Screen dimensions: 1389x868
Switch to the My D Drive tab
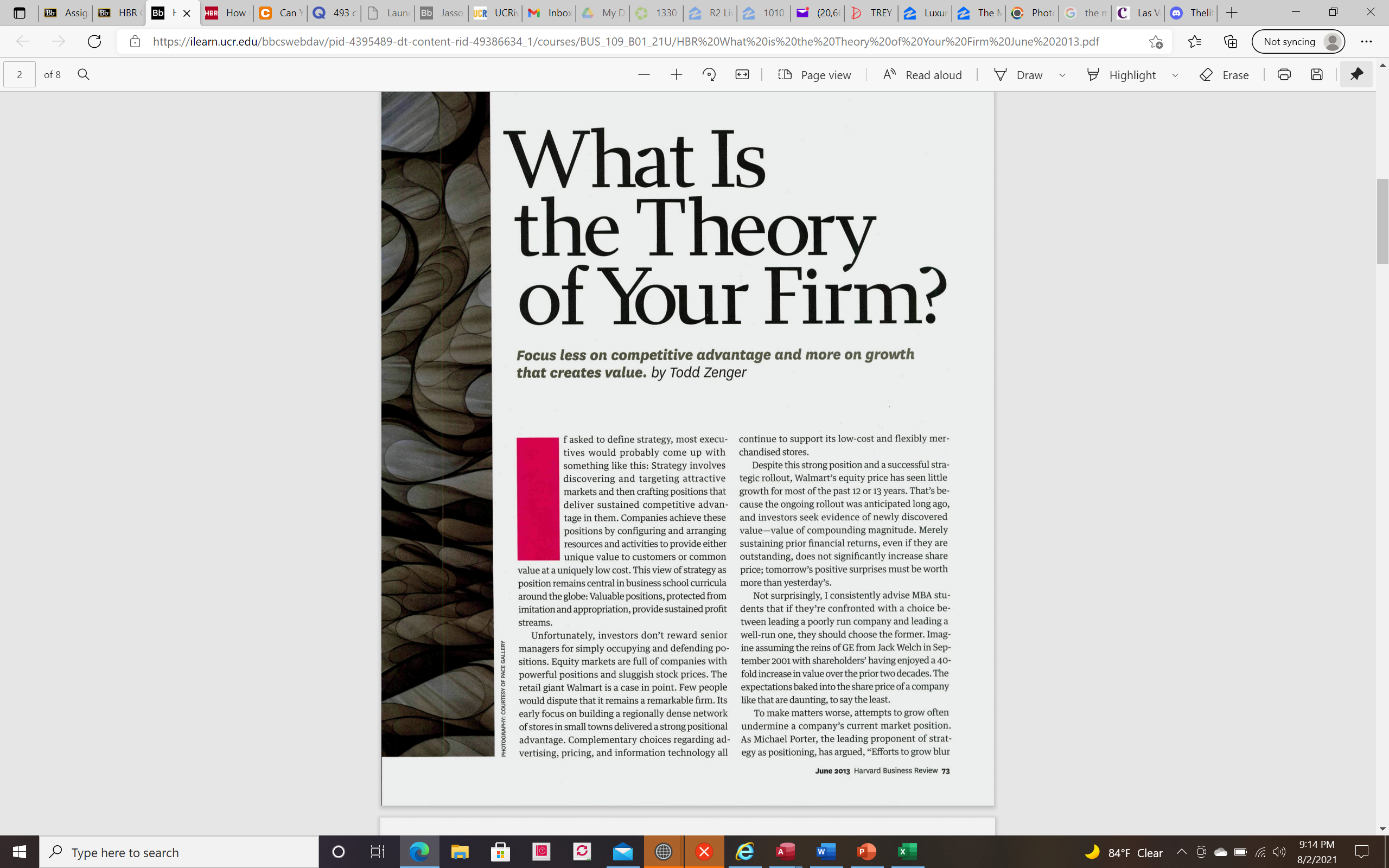(603, 12)
